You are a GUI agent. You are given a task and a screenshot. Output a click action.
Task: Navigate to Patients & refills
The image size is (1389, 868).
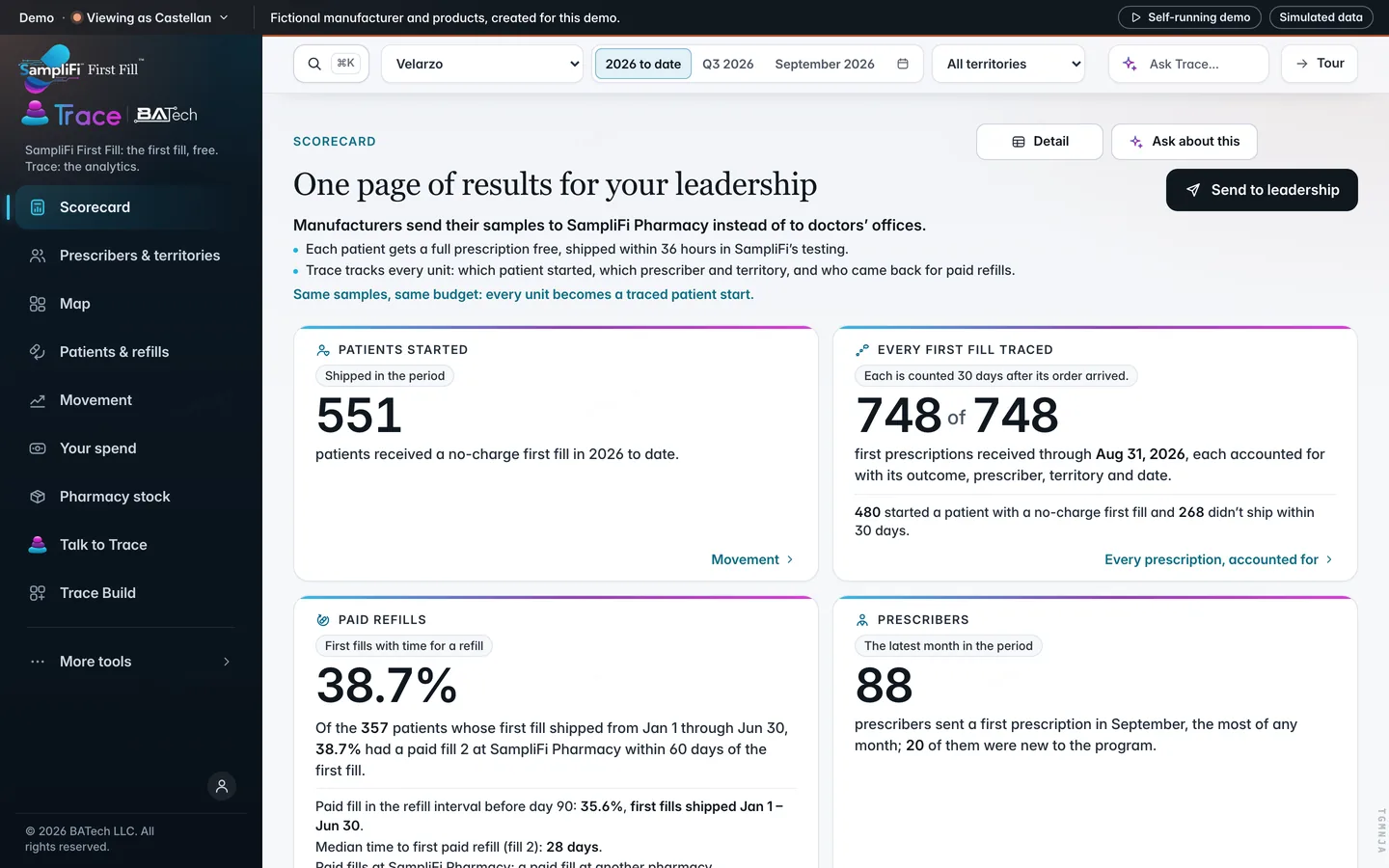(x=131, y=352)
